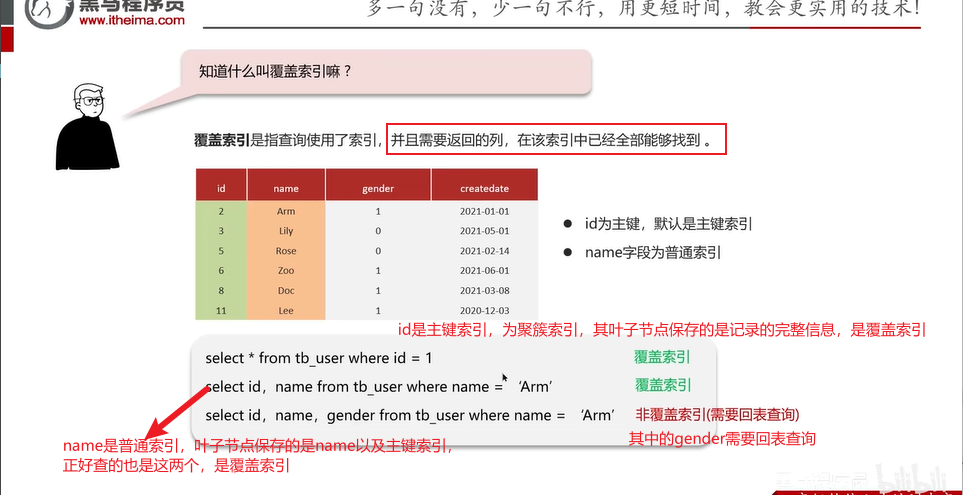
Task: Click green 覆盖索引 label beside the id，name query
Action: coord(663,386)
